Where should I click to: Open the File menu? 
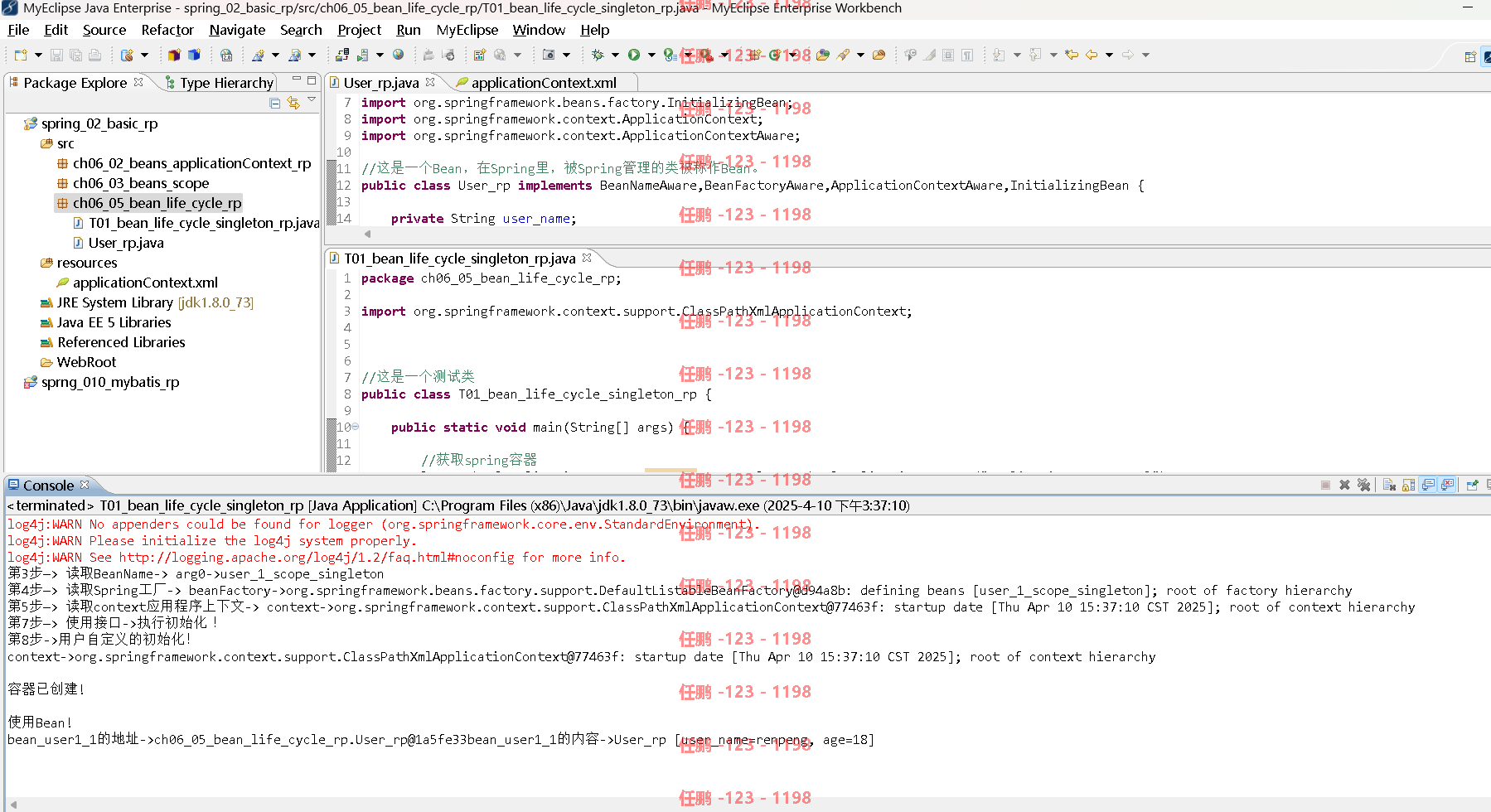tap(18, 30)
